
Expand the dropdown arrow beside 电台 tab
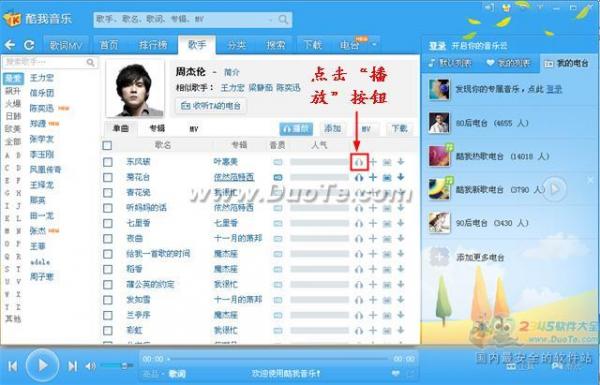point(374,45)
